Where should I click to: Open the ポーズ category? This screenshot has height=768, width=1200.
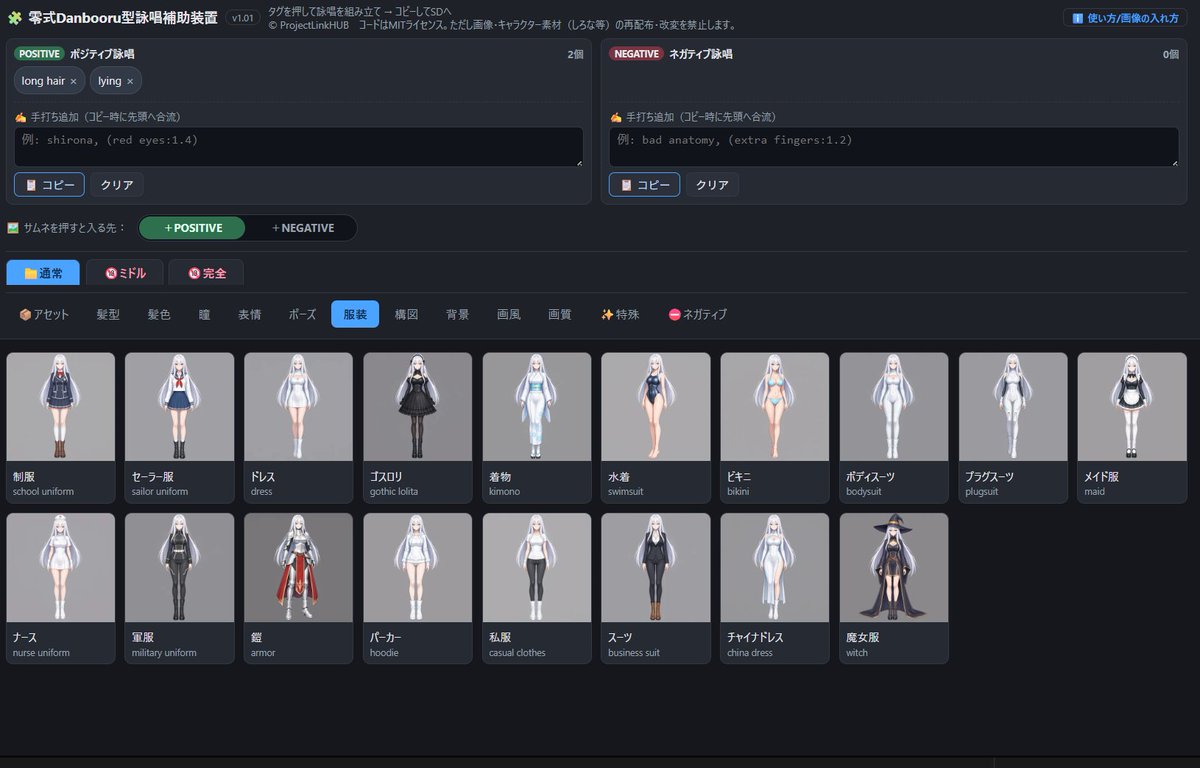302,314
